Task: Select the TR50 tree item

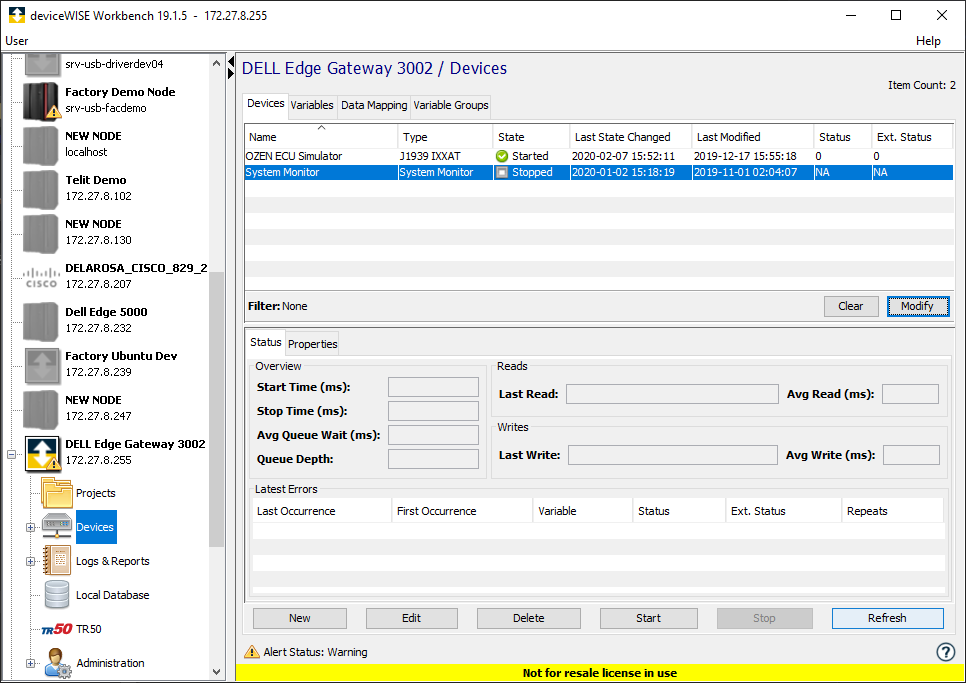Action: pyautogui.click(x=89, y=629)
